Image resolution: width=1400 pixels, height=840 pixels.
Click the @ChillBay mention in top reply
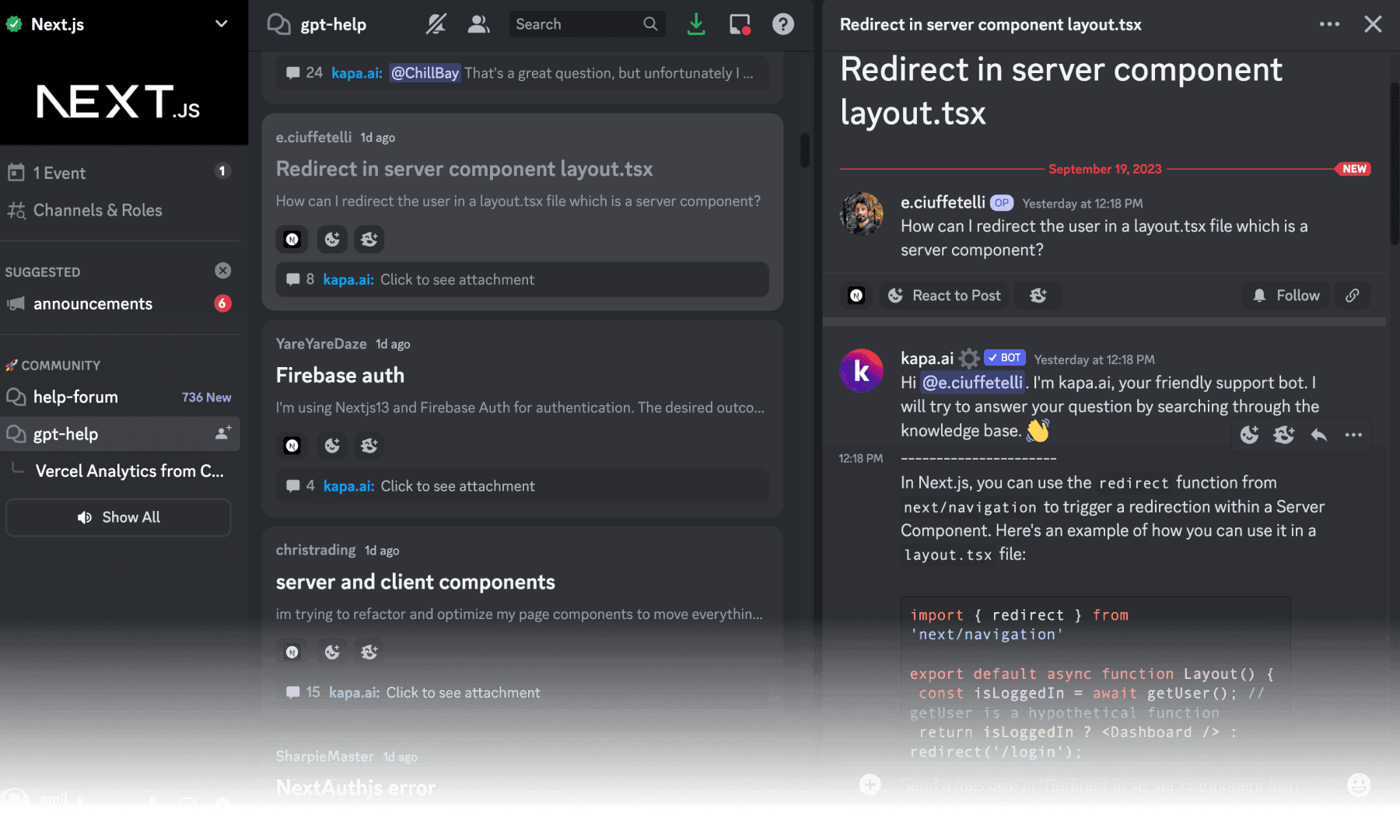click(x=425, y=73)
